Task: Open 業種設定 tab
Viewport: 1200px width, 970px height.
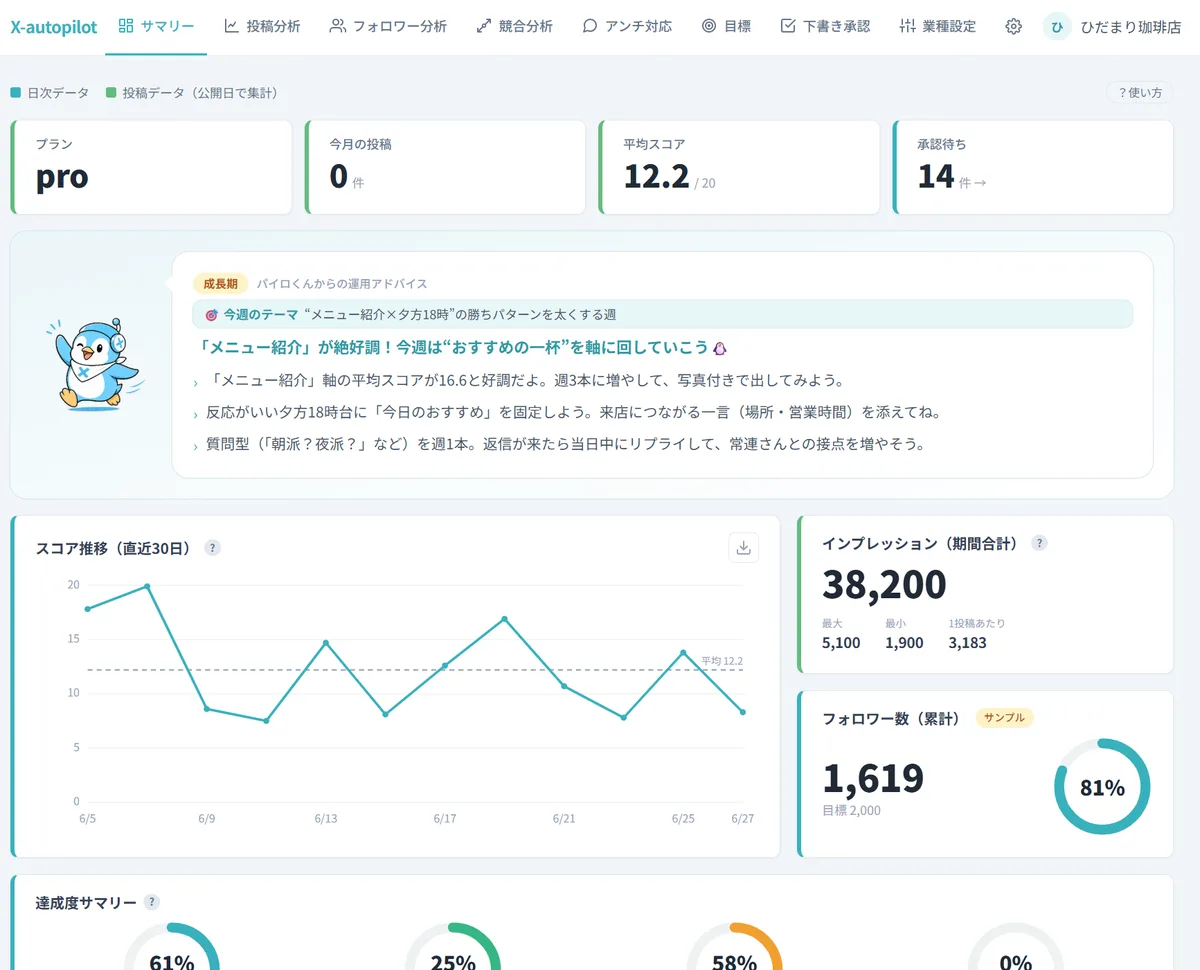Action: coord(937,27)
